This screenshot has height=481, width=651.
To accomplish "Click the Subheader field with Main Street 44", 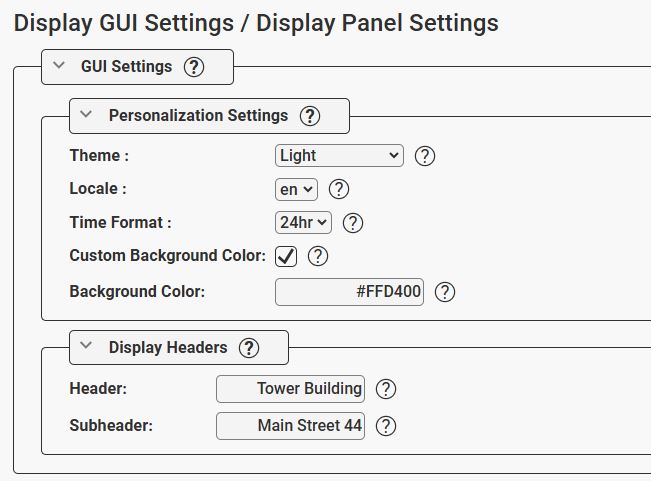I will point(290,426).
